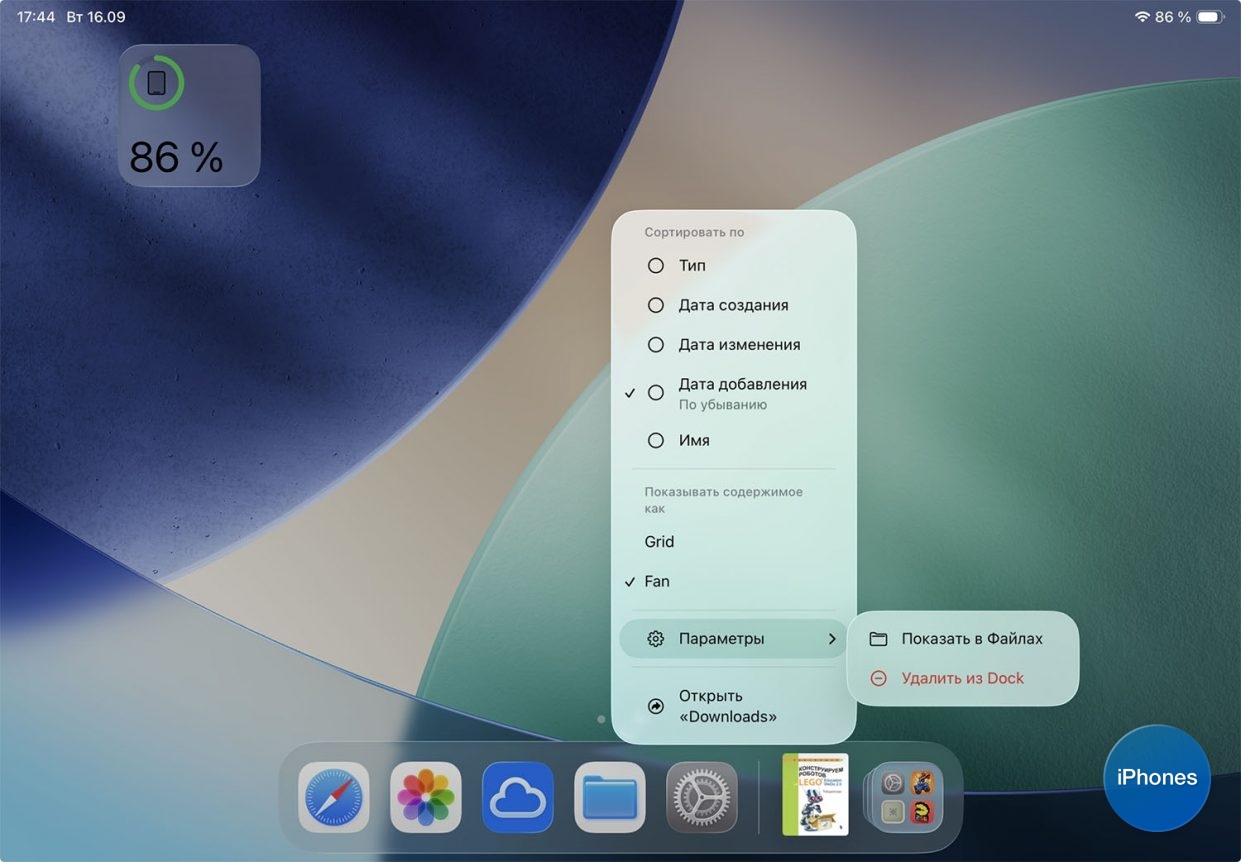1241x862 pixels.
Task: Open the «Downloads» folder via Открыть
Action: tap(727, 706)
